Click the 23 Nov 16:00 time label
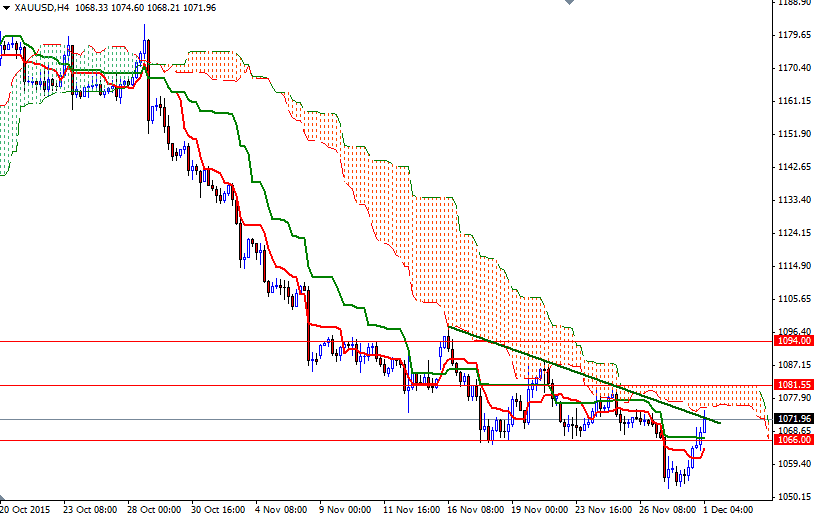This screenshot has width=814, height=516. pos(604,510)
